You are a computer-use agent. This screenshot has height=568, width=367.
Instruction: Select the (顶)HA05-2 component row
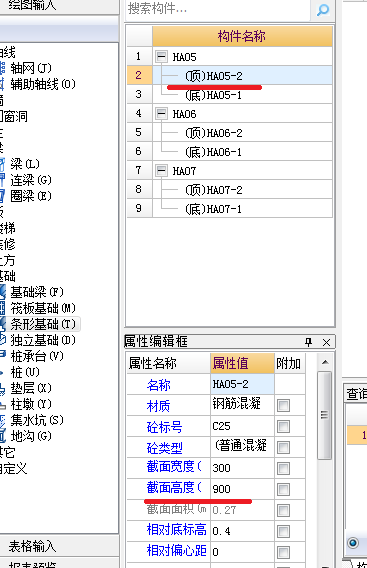pyautogui.click(x=242, y=75)
